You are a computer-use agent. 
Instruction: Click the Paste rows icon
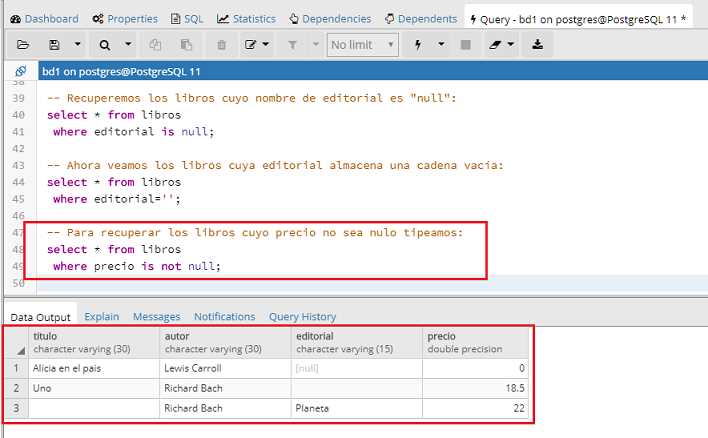186,45
